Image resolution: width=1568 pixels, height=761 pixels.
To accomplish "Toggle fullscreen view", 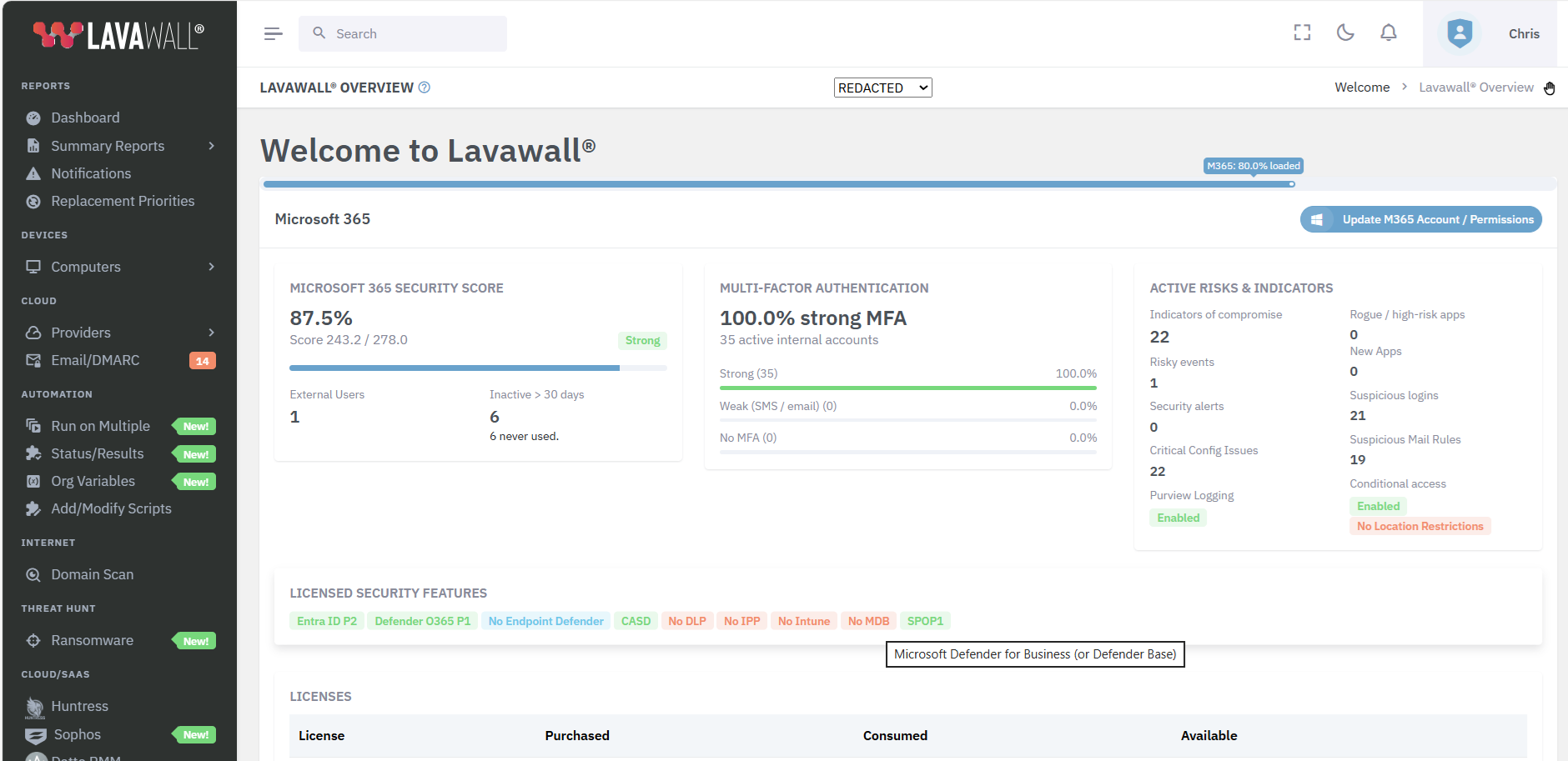I will (x=1303, y=33).
